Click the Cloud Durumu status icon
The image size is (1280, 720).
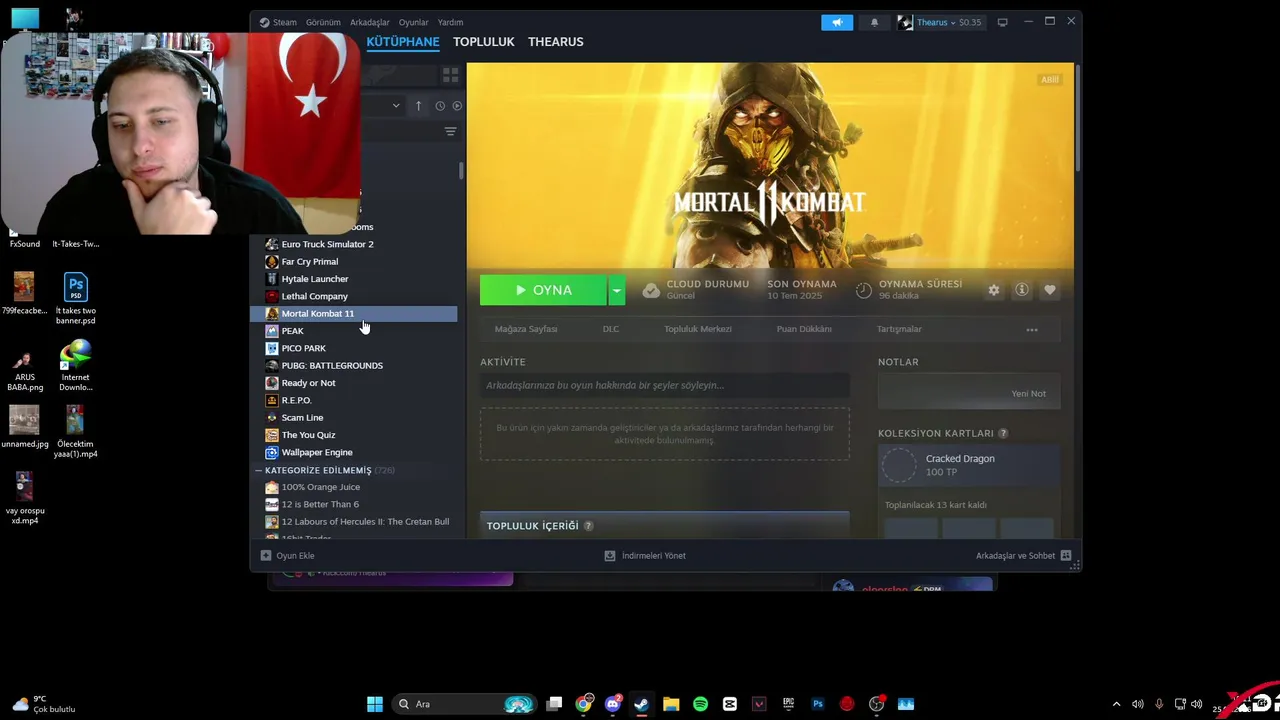651,290
